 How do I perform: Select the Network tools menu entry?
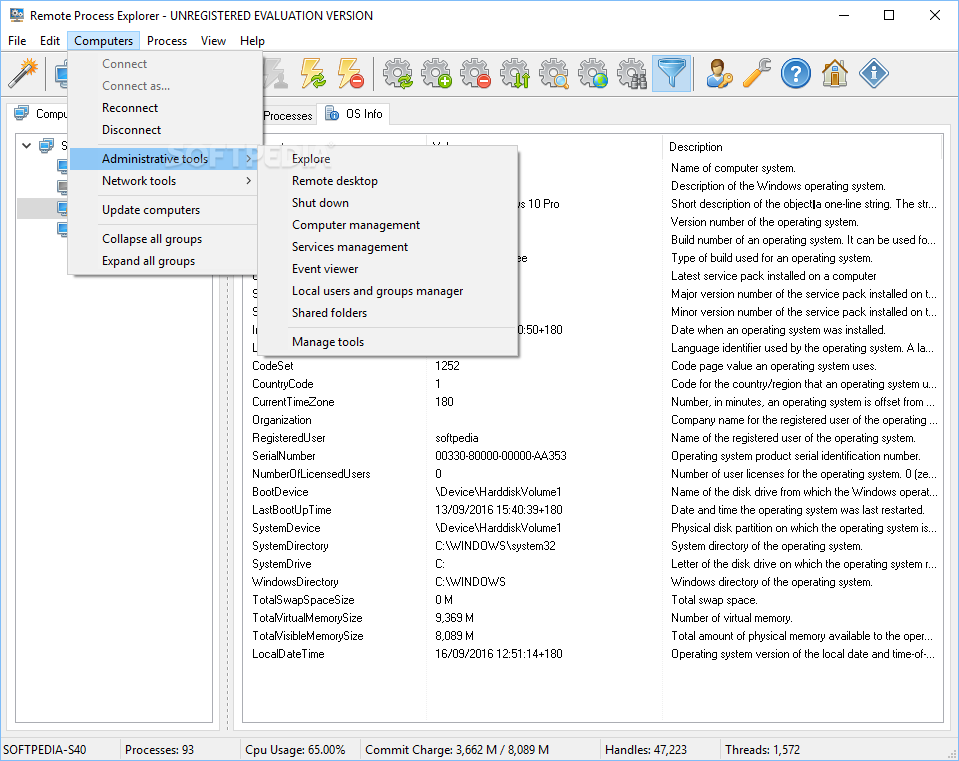click(x=163, y=180)
